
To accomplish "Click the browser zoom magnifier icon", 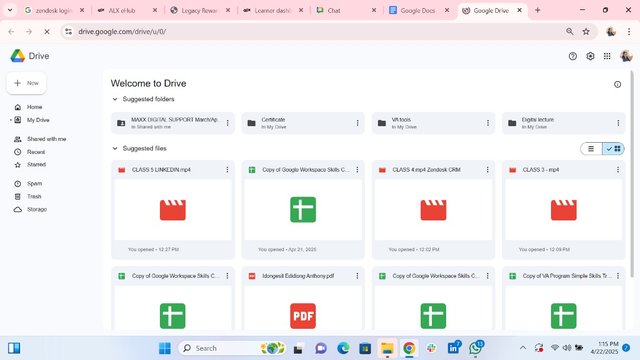I will (x=569, y=31).
